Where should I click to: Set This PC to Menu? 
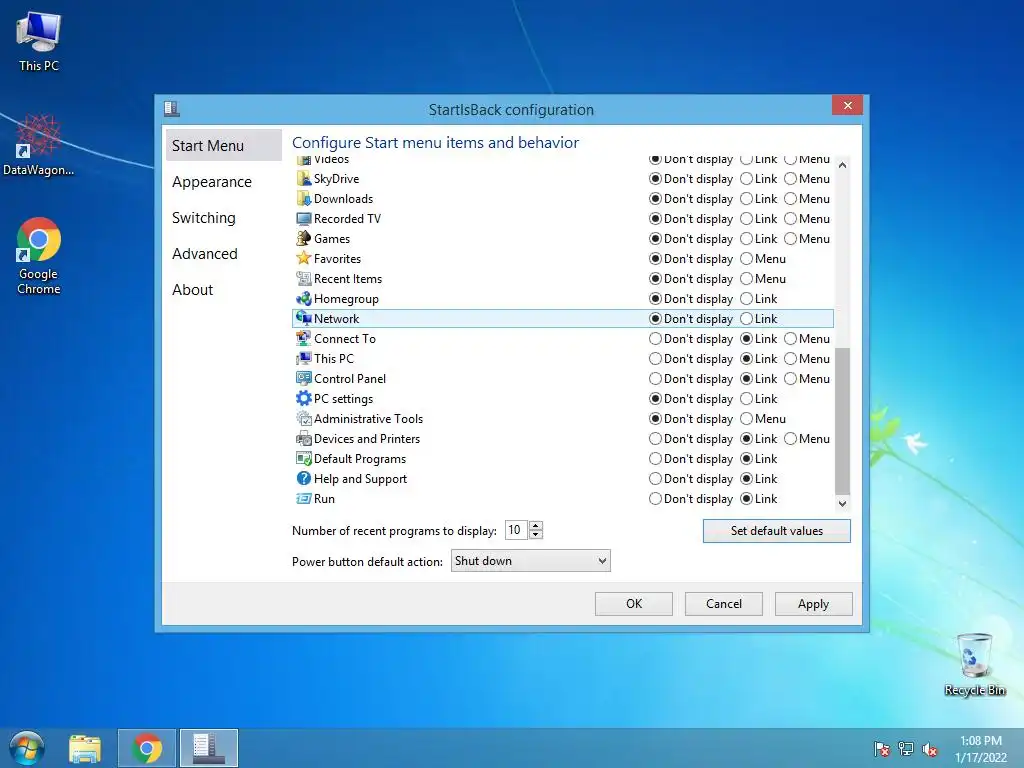[790, 359]
